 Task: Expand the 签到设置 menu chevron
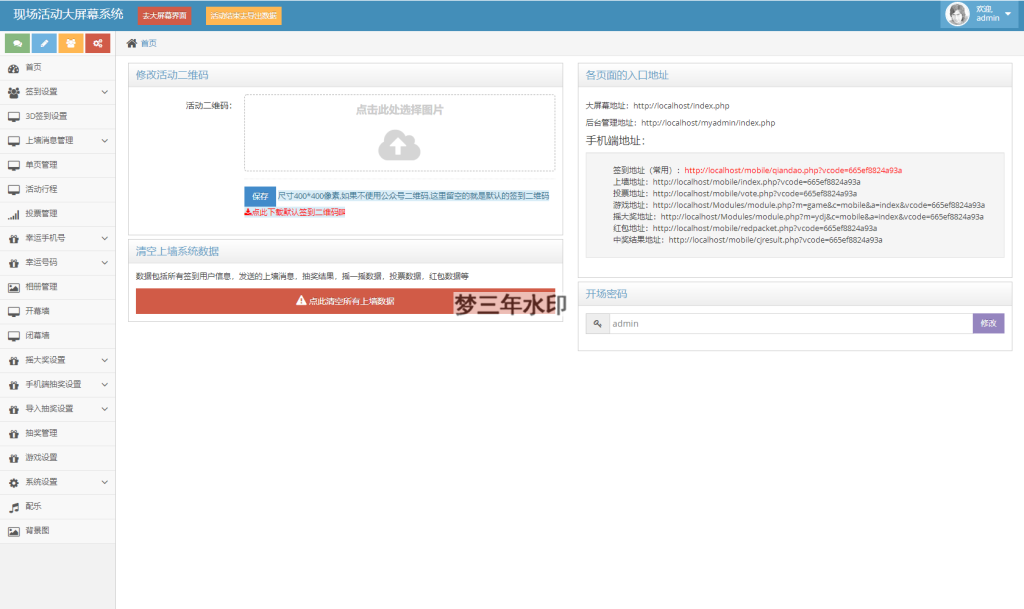click(x=104, y=92)
